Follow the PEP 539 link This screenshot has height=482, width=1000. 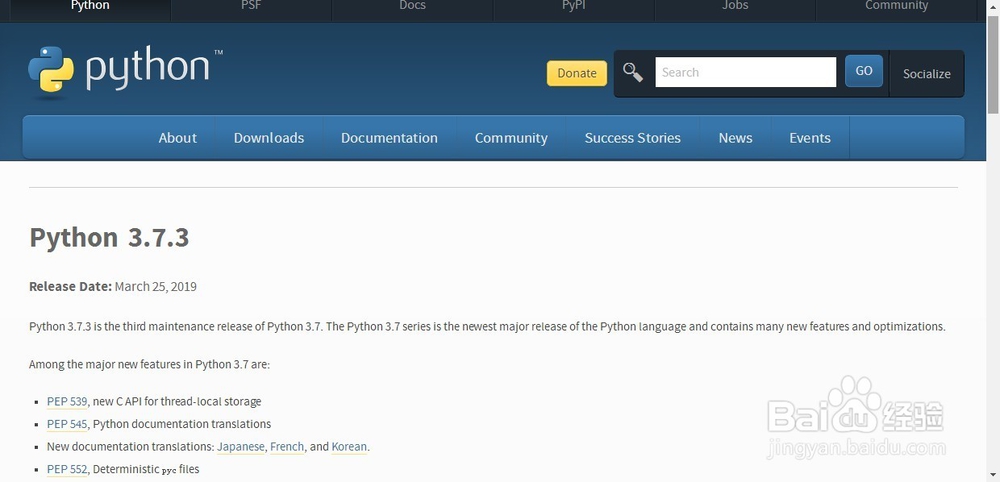coord(67,402)
